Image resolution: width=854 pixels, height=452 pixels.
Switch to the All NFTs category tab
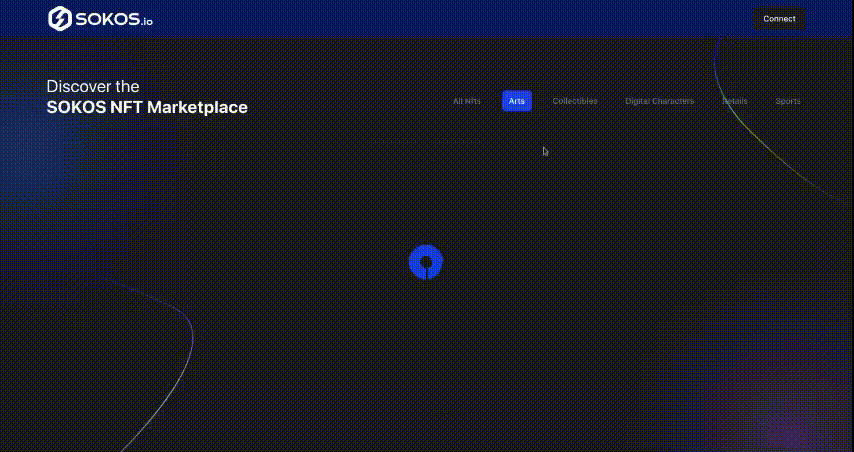(467, 101)
